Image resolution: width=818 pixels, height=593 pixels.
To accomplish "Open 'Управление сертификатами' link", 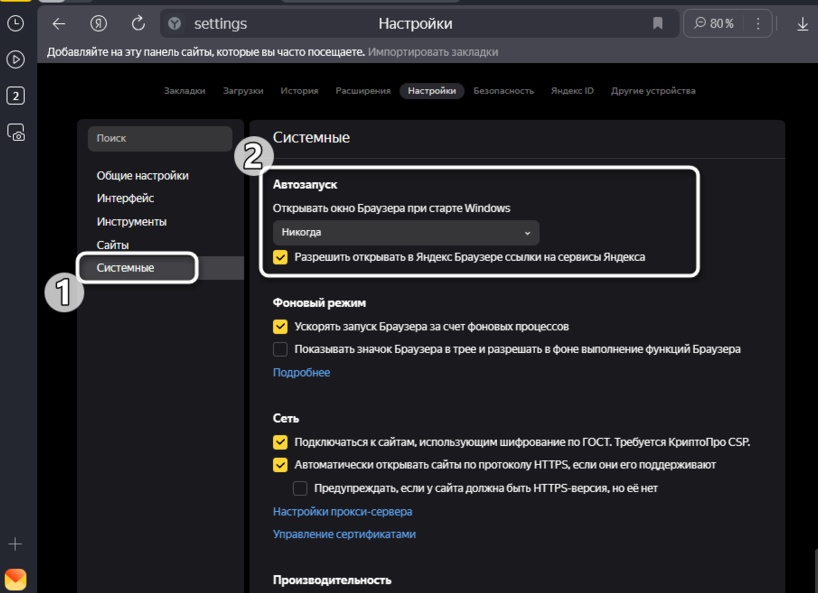I will (344, 534).
